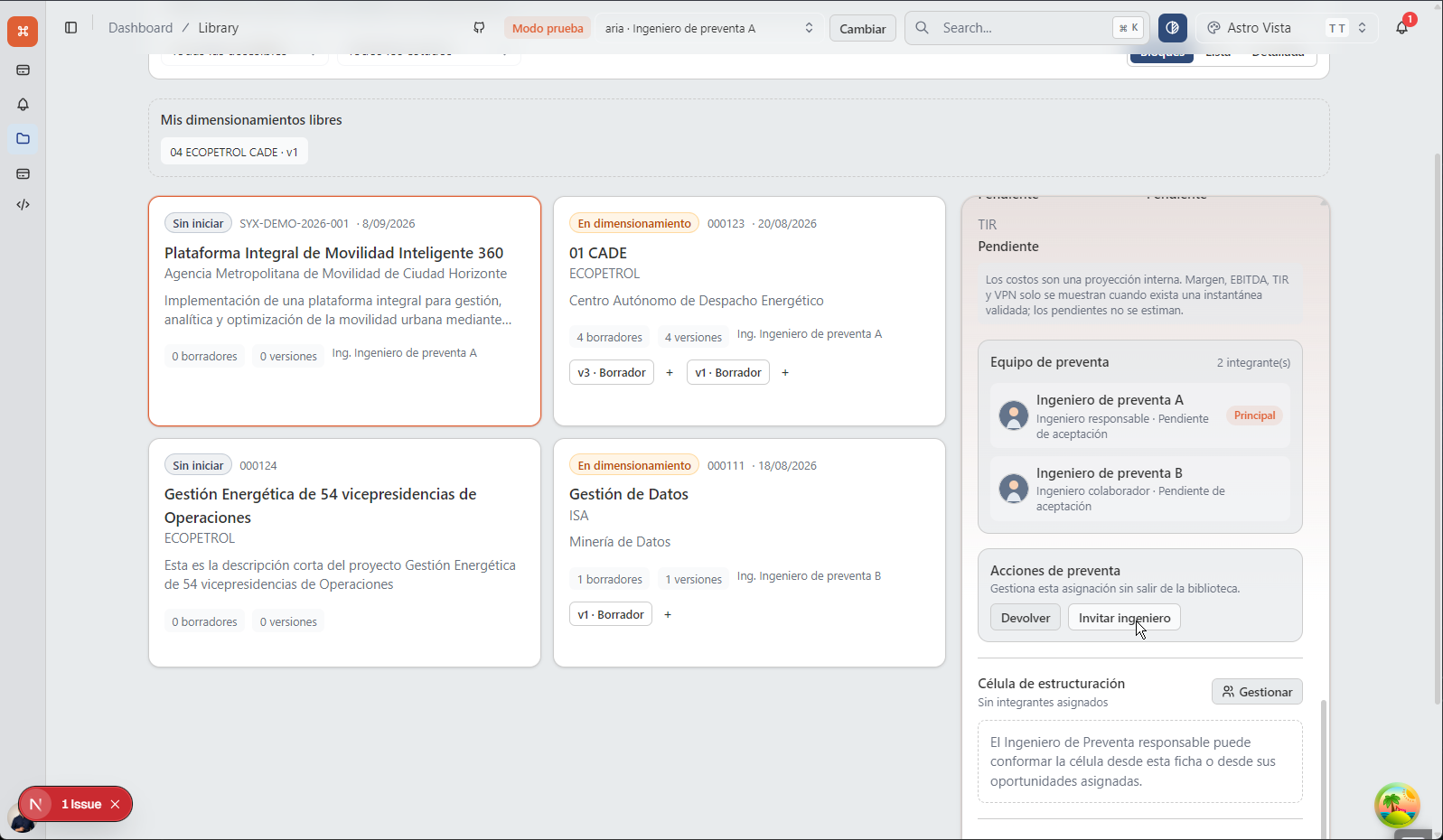Click the Principal badge
The width and height of the screenshot is (1443, 840).
click(x=1255, y=415)
